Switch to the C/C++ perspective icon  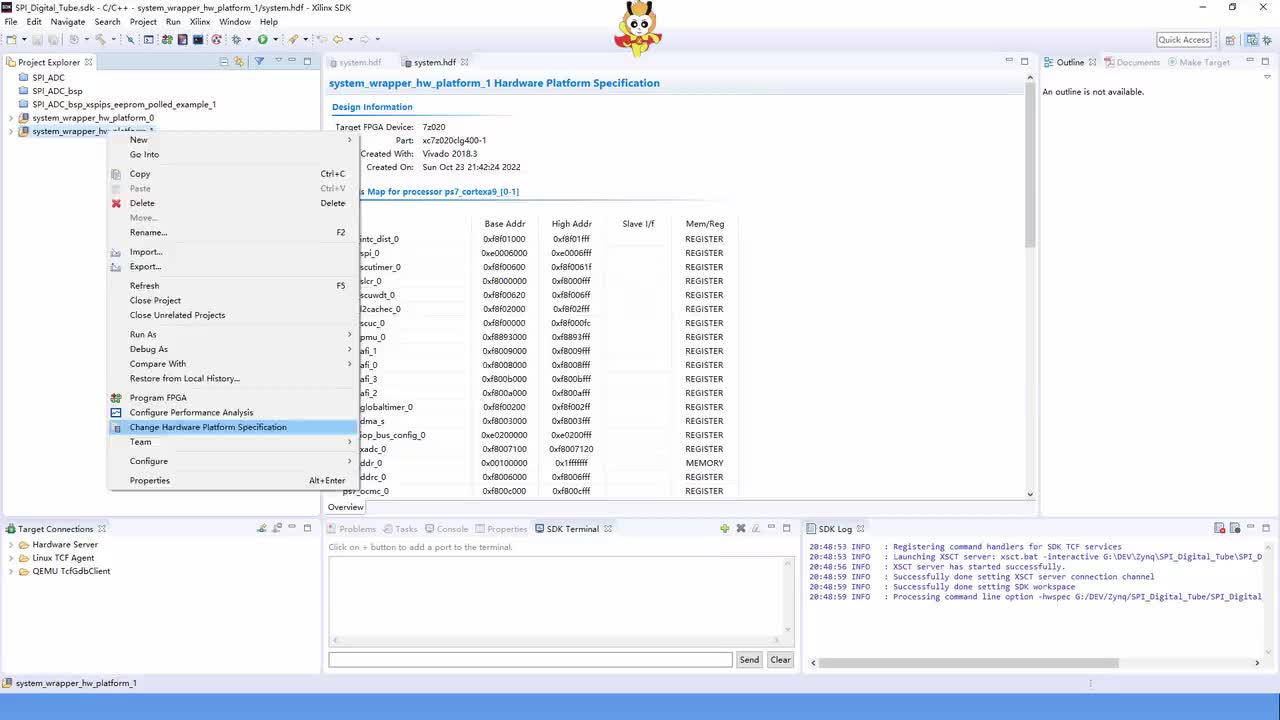1250,40
